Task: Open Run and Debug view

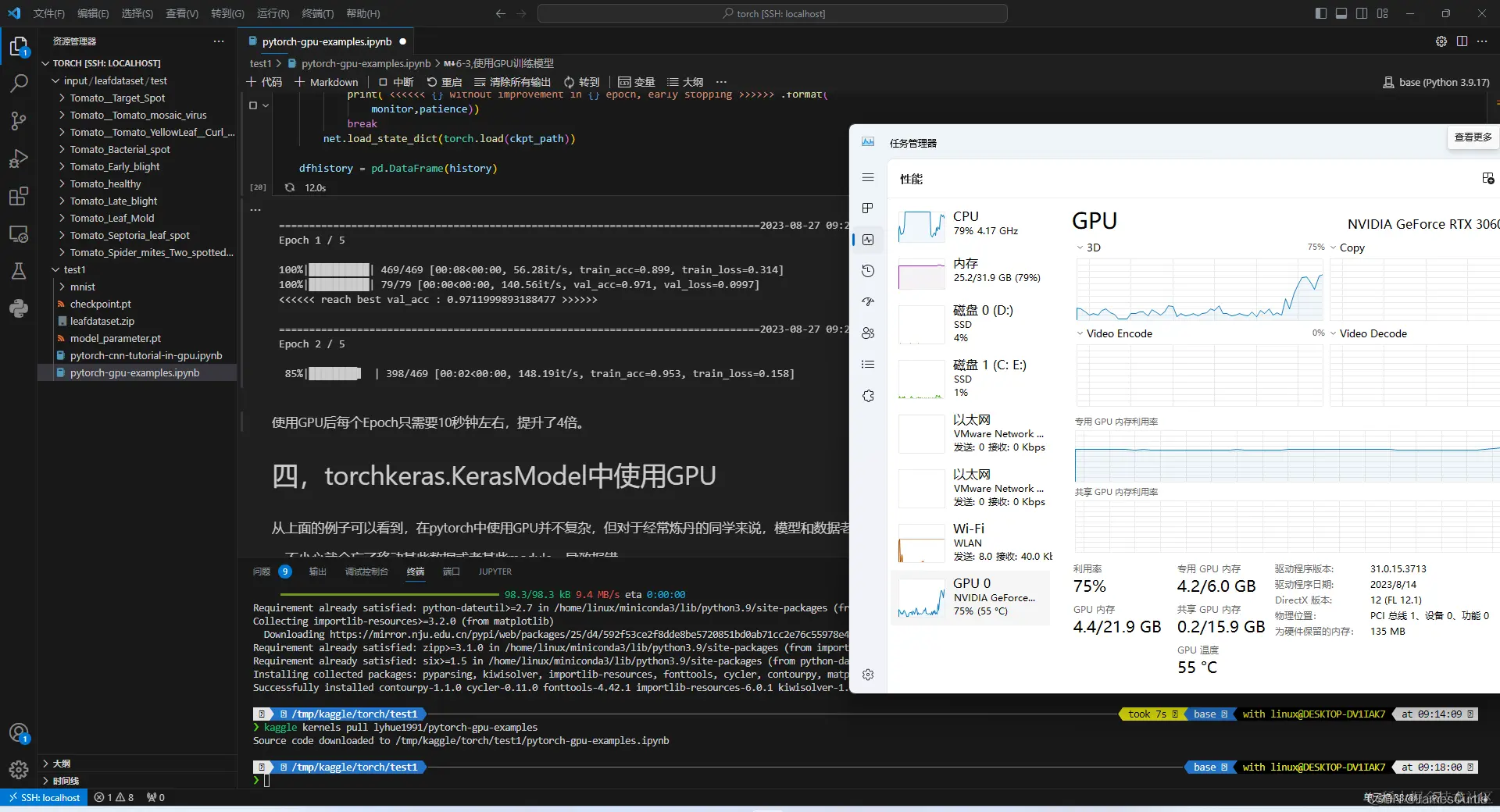Action: 19,158
